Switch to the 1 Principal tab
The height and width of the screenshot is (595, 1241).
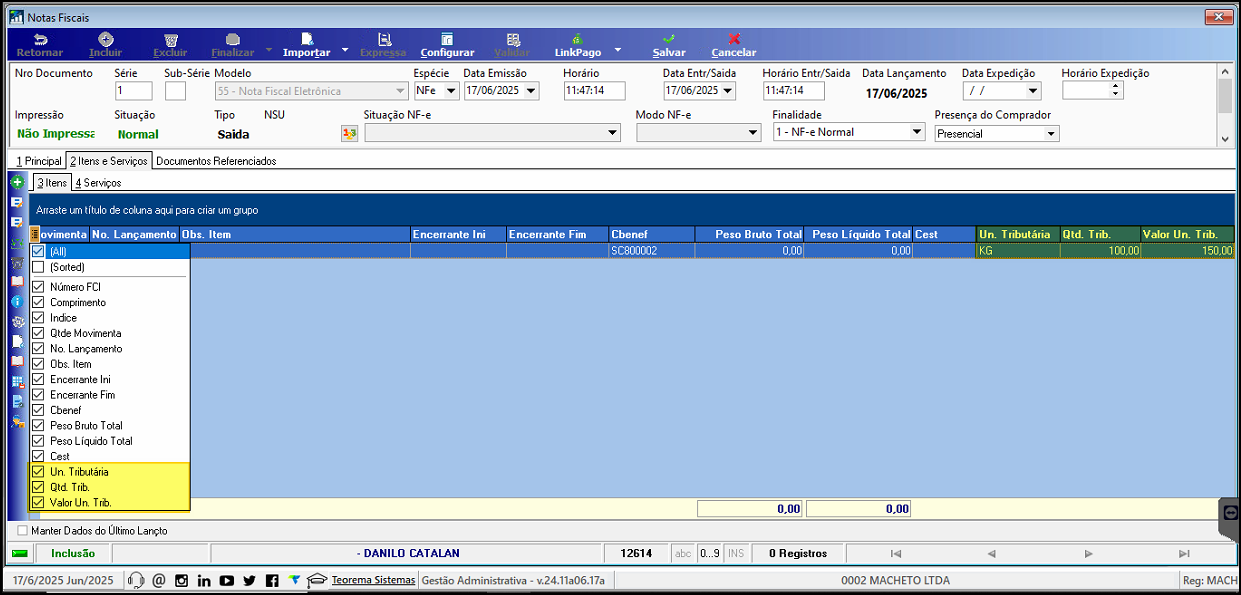coord(39,161)
